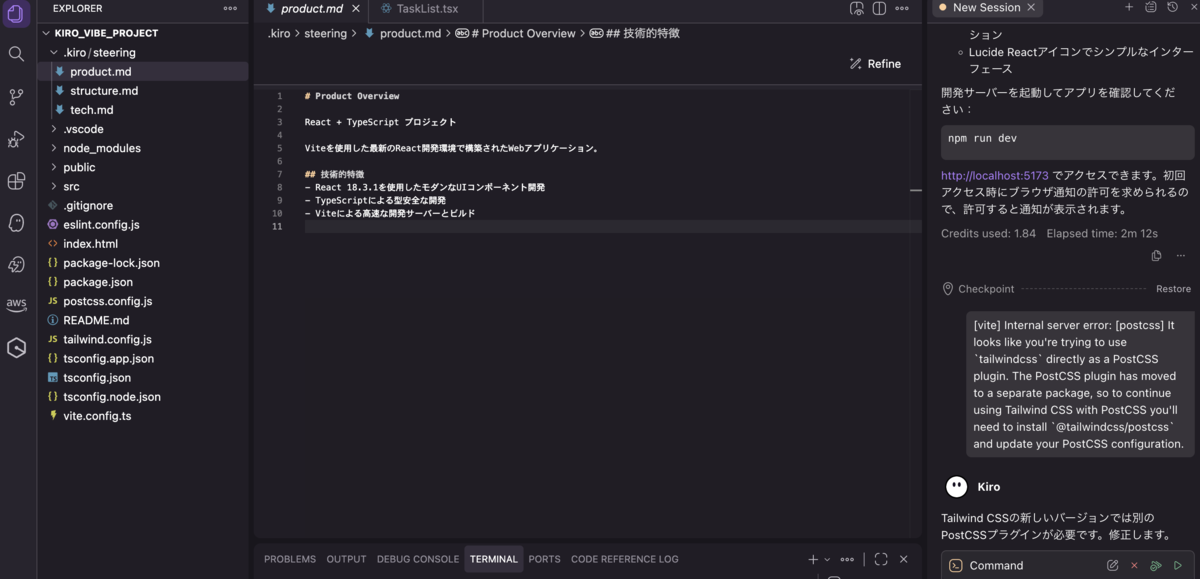
Task: Close the New Session chat tab
Action: [1031, 7]
